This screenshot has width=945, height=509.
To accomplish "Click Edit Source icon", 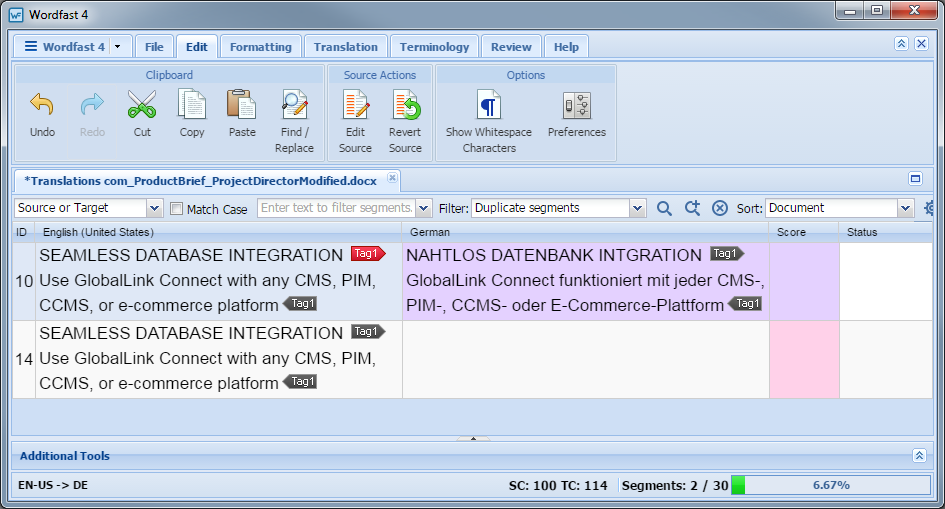I will pyautogui.click(x=356, y=104).
